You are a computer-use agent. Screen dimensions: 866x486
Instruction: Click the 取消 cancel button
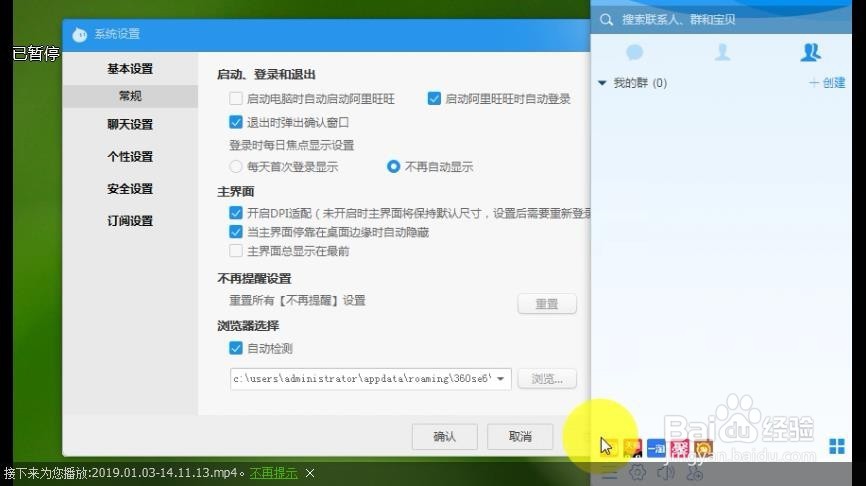(x=520, y=436)
